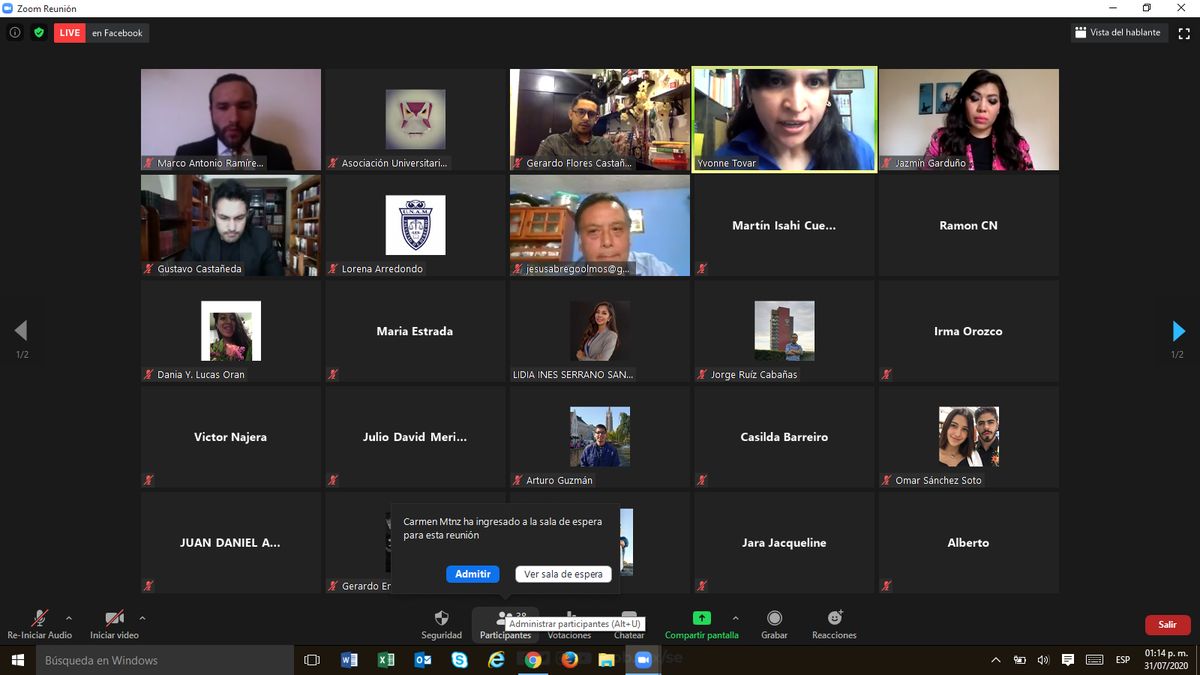Unmute with Re-Iniciar Audio
Screen dimensions: 1200x675
coord(40,625)
